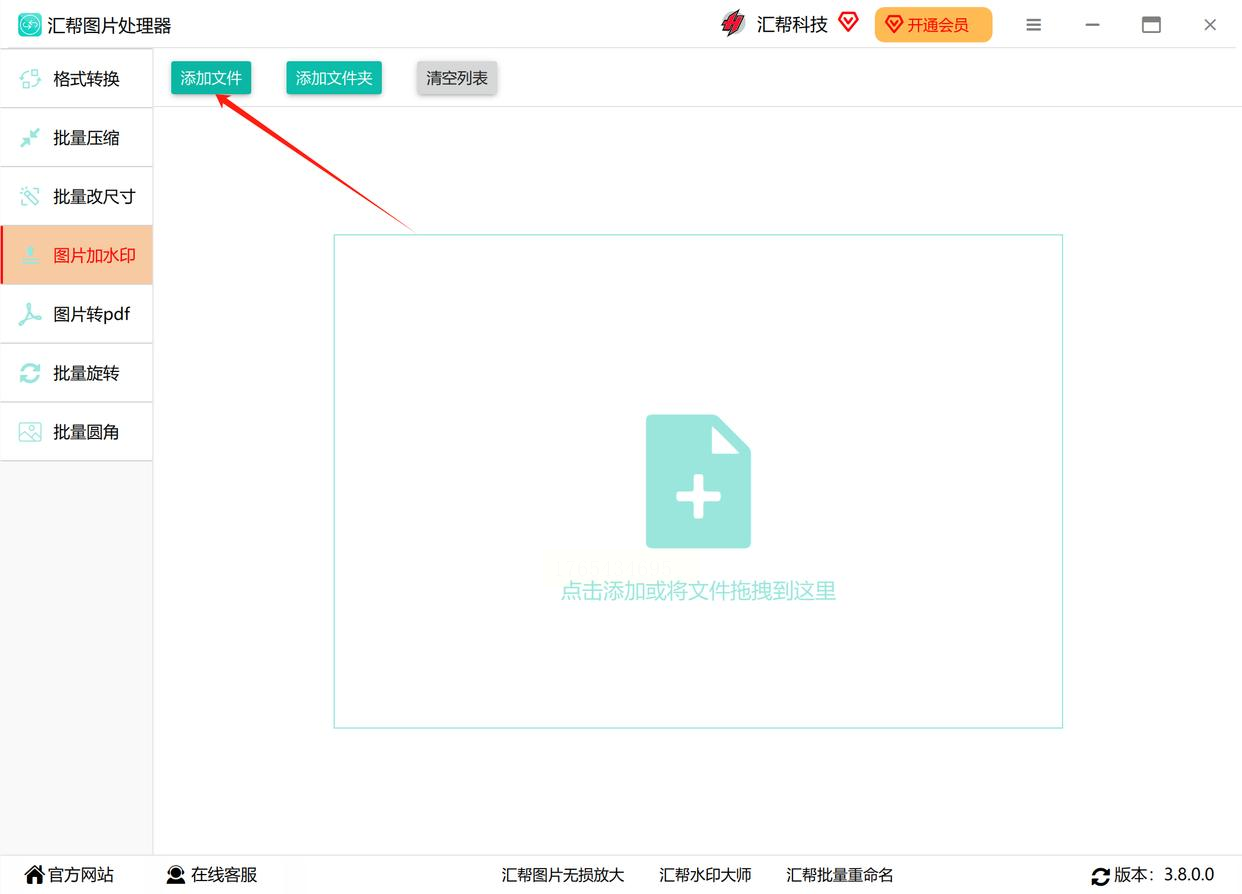The width and height of the screenshot is (1242, 894).
Task: Click the 版本: 3.8.0.0 version text
Action: click(x=1164, y=875)
